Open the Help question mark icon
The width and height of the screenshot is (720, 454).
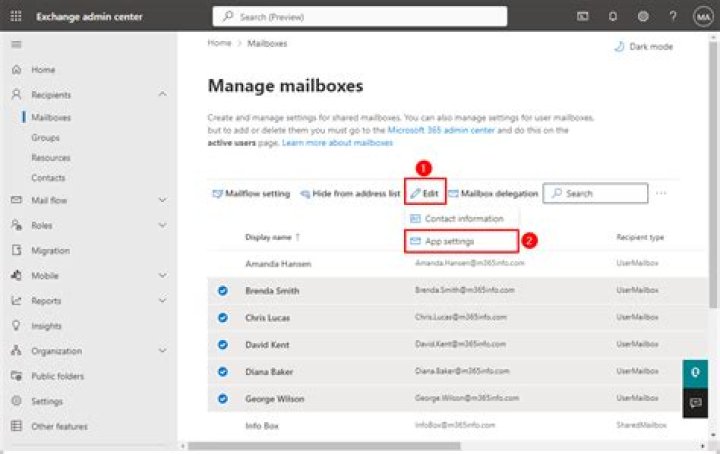click(x=673, y=17)
